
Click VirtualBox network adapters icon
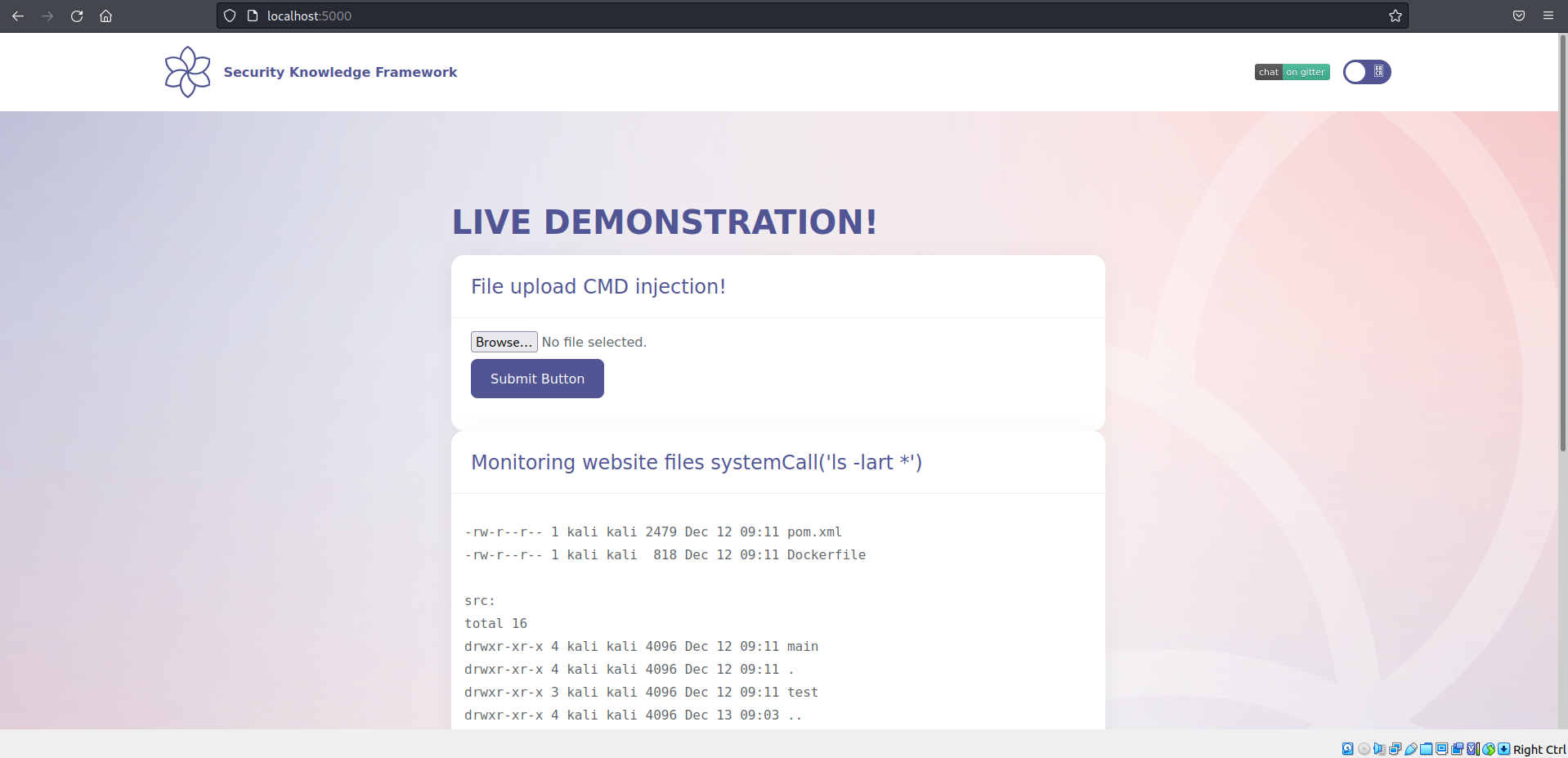(x=1395, y=749)
